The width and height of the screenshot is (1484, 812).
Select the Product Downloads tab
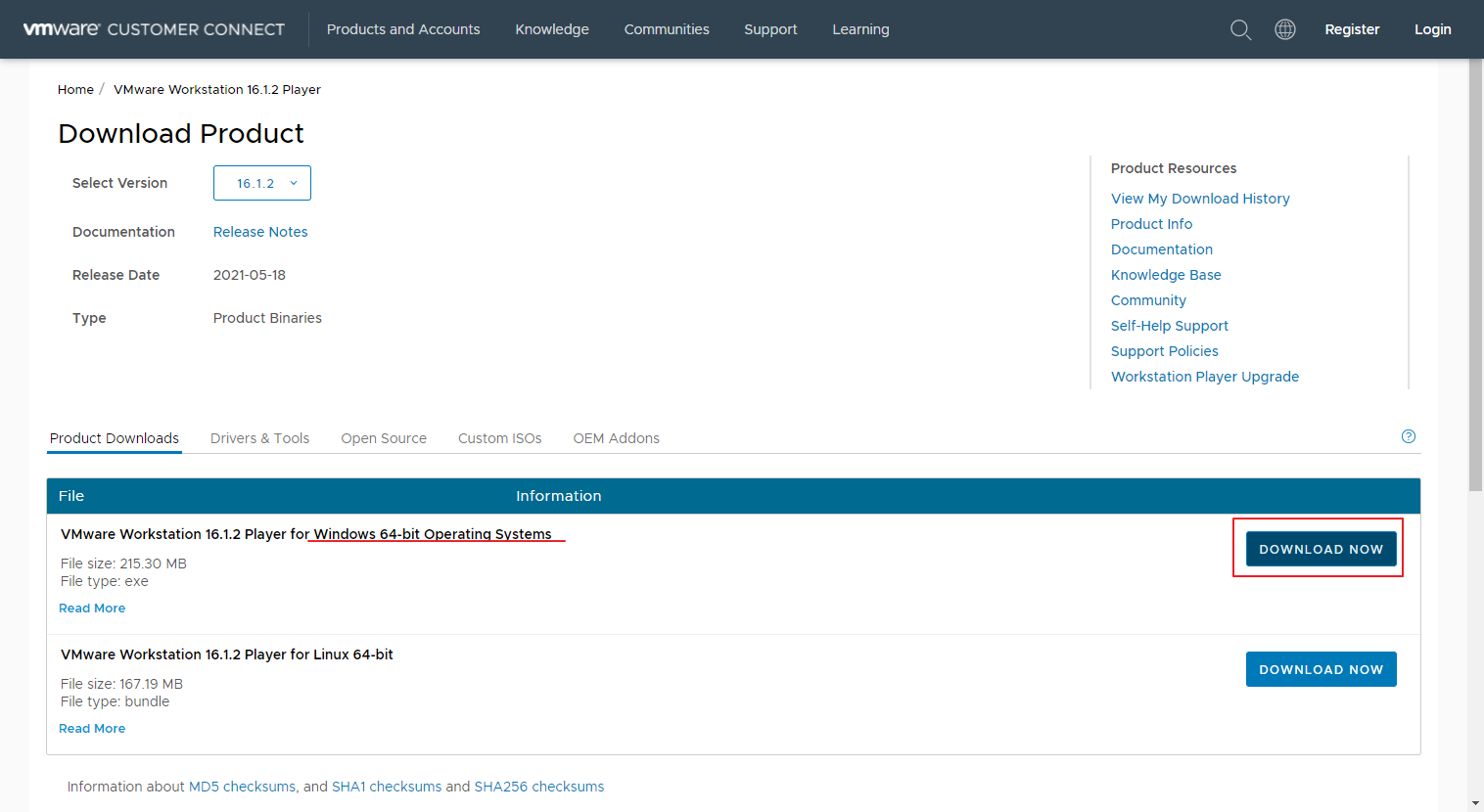pos(115,438)
